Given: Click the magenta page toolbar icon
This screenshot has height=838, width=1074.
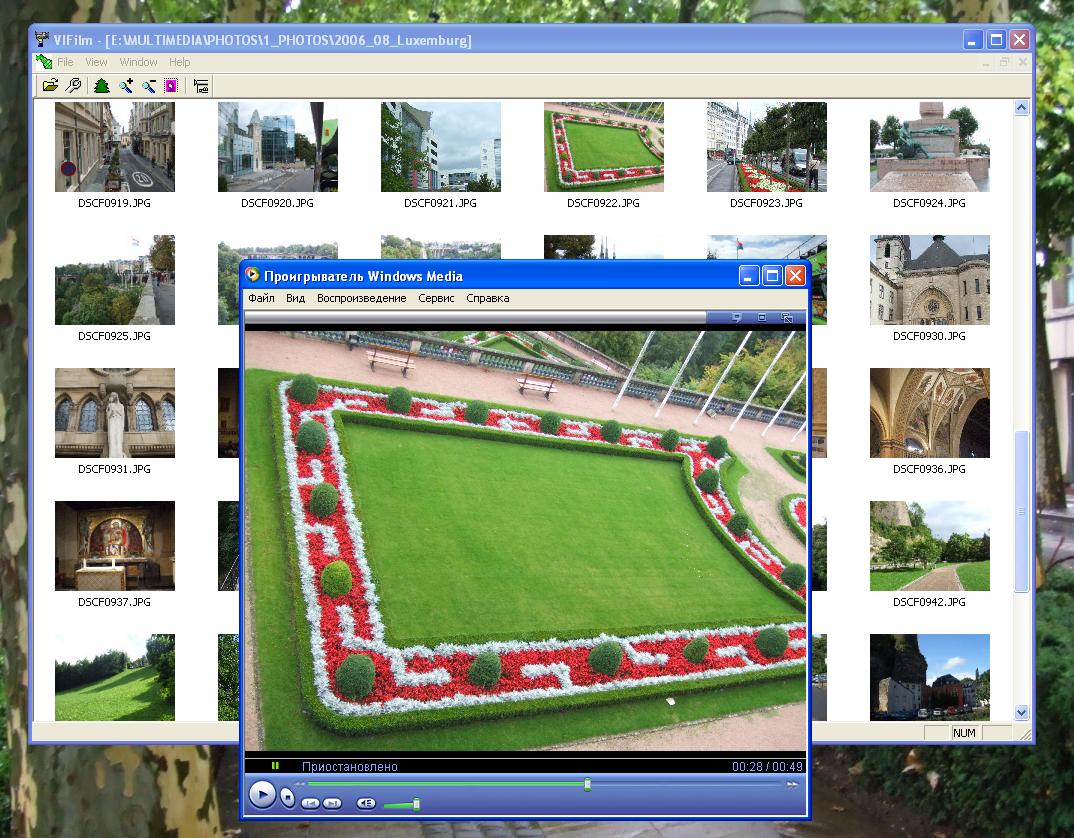Looking at the screenshot, I should 171,86.
